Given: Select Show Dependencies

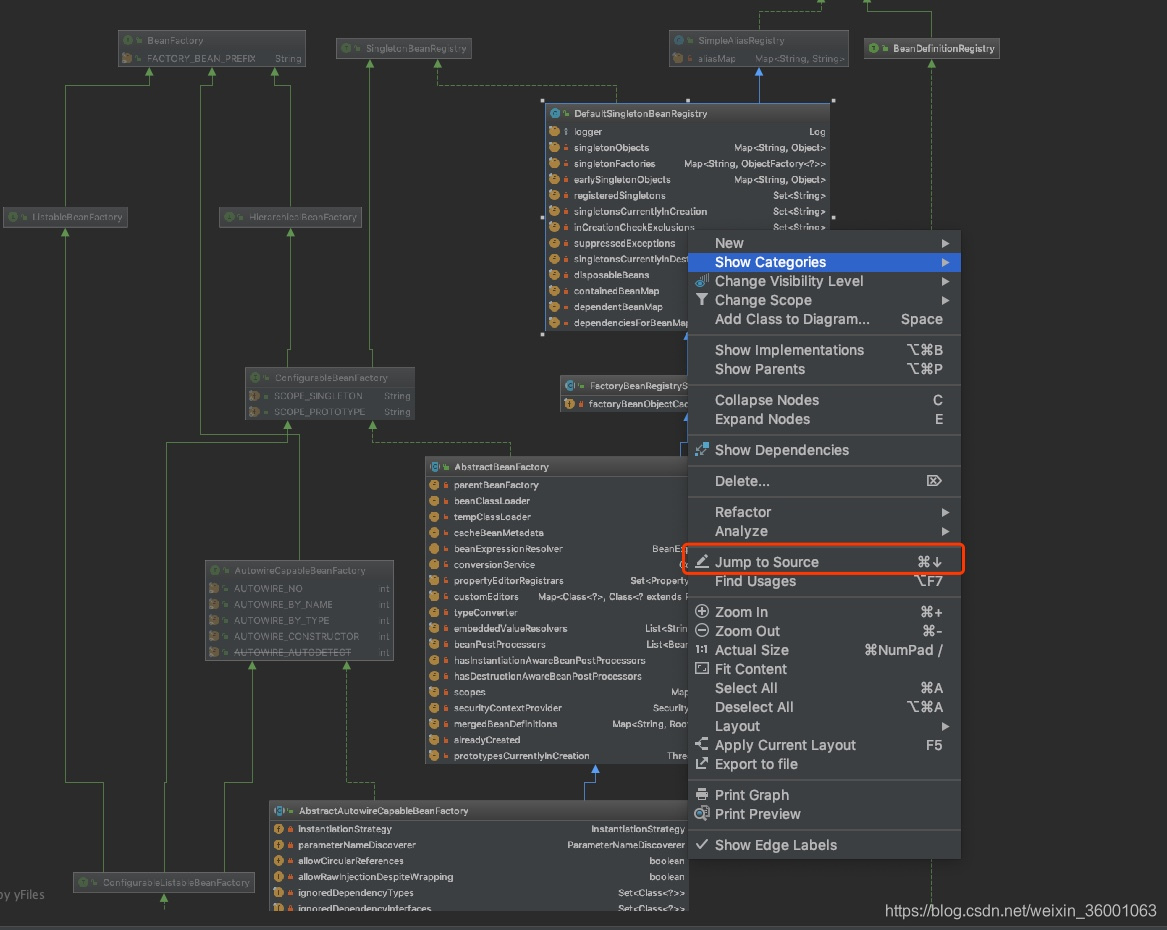Looking at the screenshot, I should [x=824, y=450].
